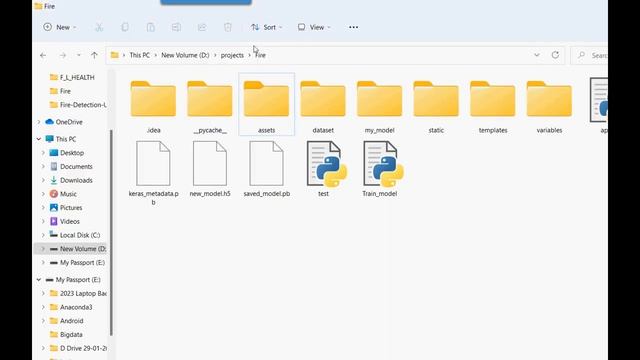Open the Sort dropdown menu

coord(267,27)
